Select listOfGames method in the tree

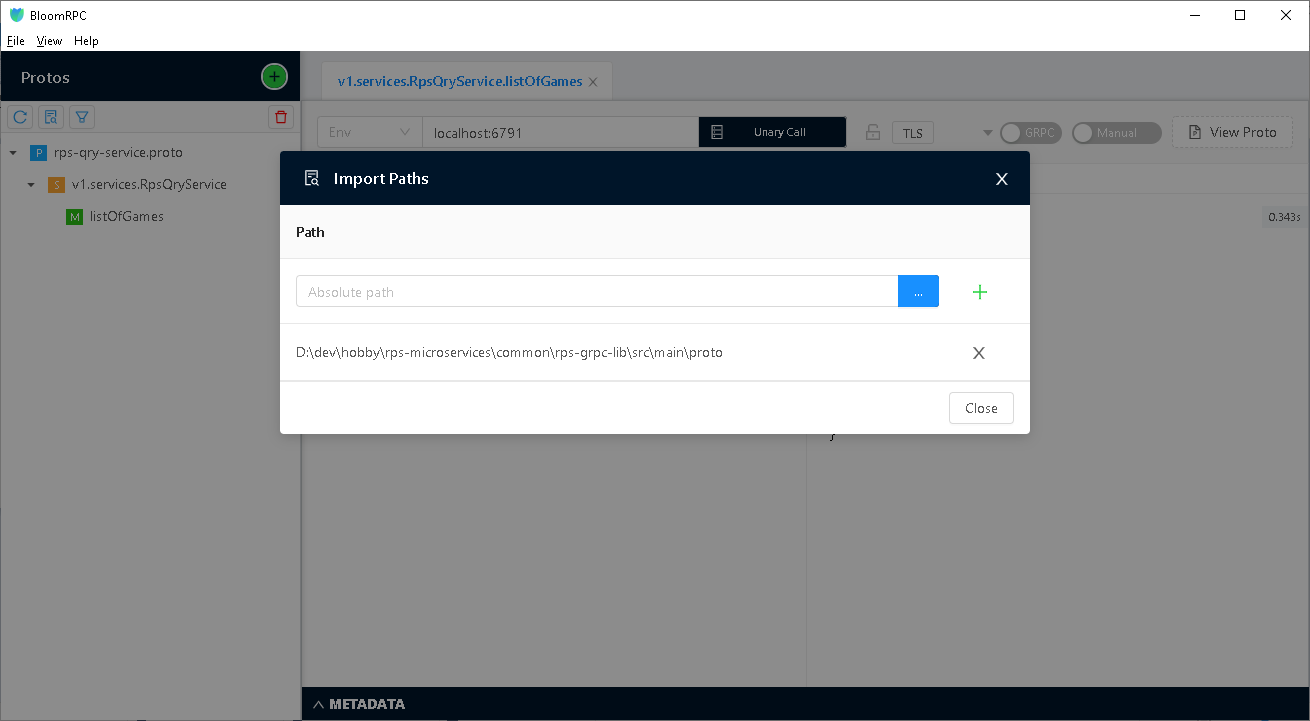pyautogui.click(x=127, y=216)
